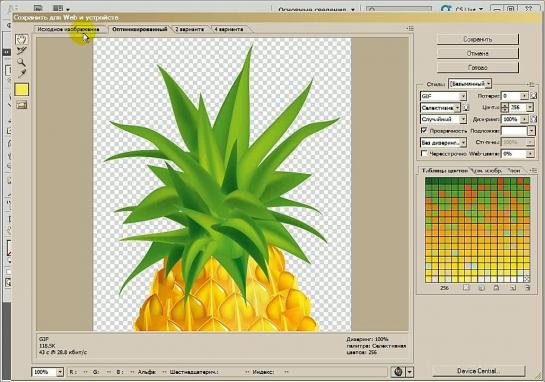Click the lock selected color icon
The image size is (545, 382).
[497, 288]
